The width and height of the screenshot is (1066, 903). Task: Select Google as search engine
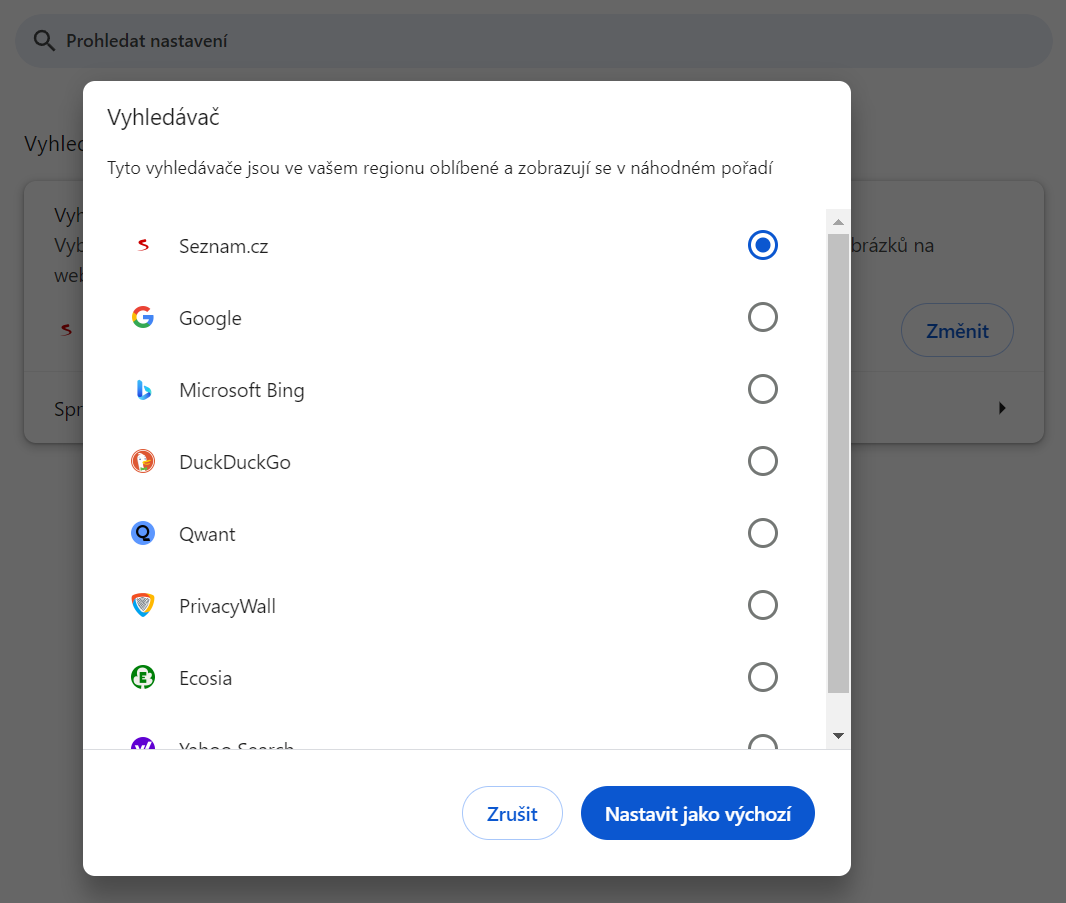(x=763, y=317)
